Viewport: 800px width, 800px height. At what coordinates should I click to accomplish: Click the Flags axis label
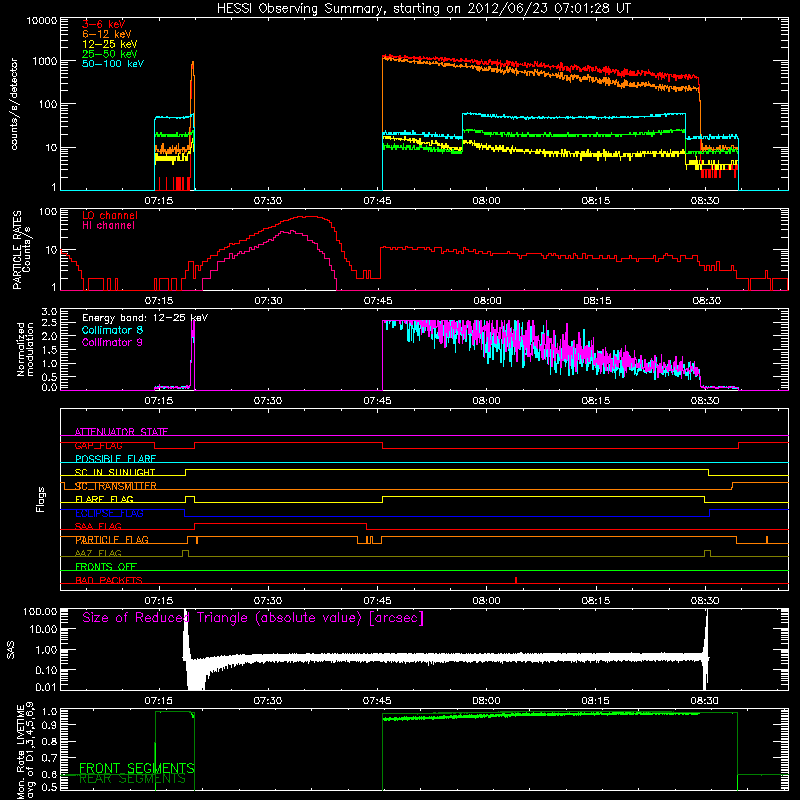tap(40, 499)
